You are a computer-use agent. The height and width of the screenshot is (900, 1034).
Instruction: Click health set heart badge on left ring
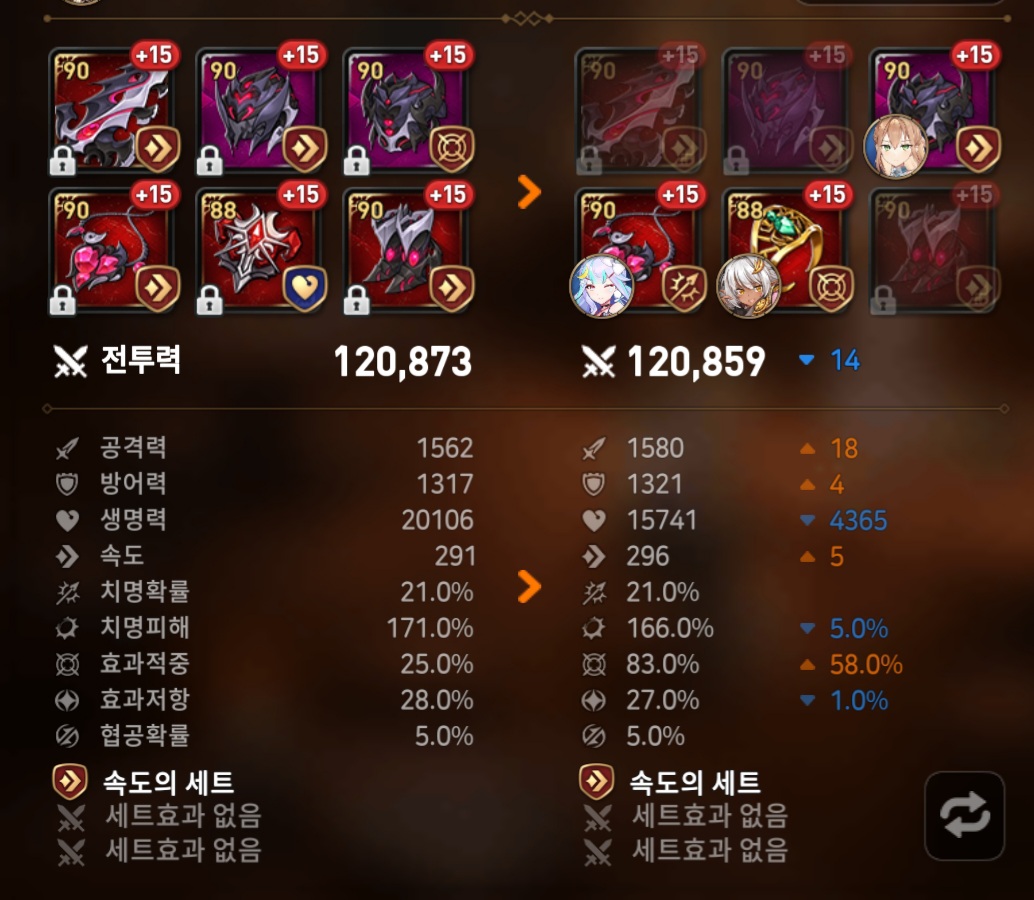(305, 288)
